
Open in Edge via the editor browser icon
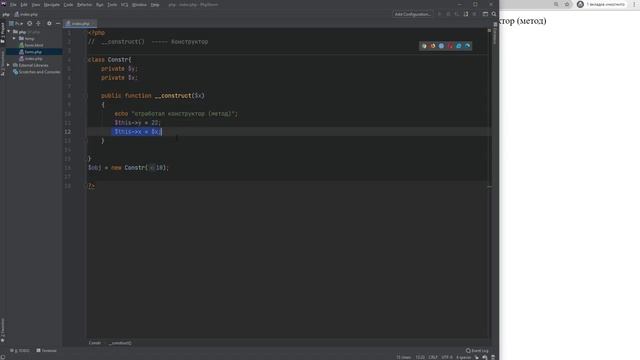(x=468, y=46)
